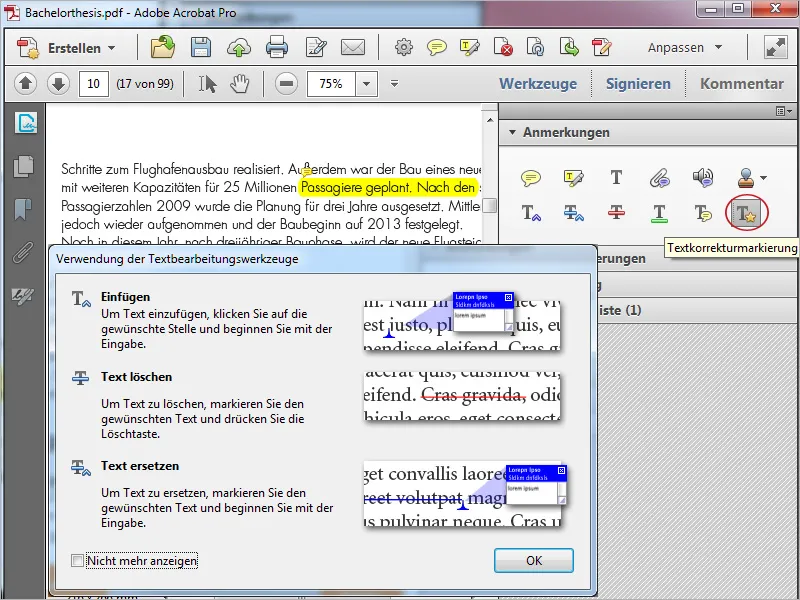Add sticky note from top toolbar
800x600 pixels.
437,48
